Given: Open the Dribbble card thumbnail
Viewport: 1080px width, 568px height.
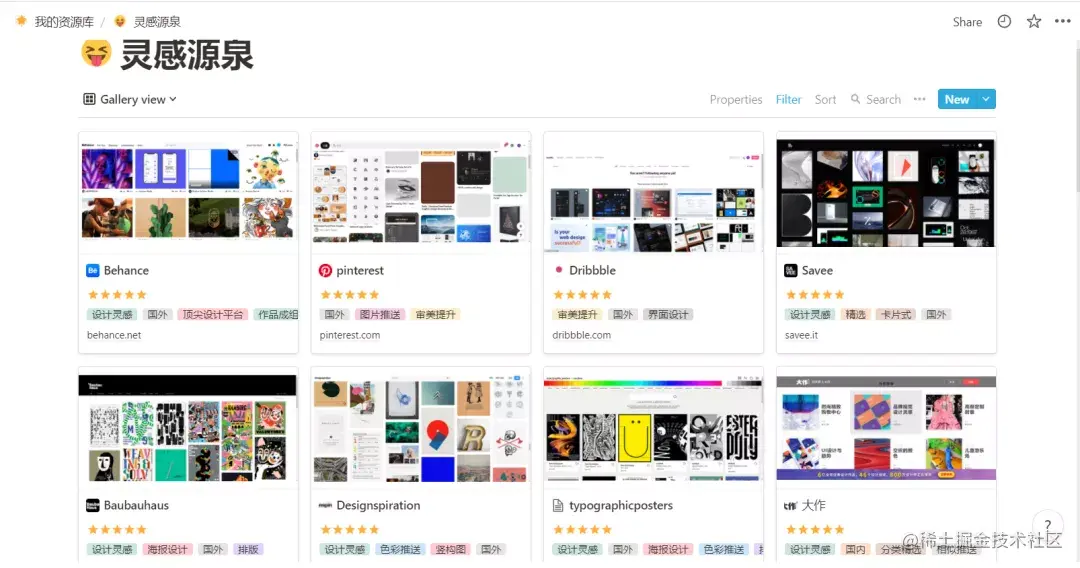Looking at the screenshot, I should pos(654,193).
